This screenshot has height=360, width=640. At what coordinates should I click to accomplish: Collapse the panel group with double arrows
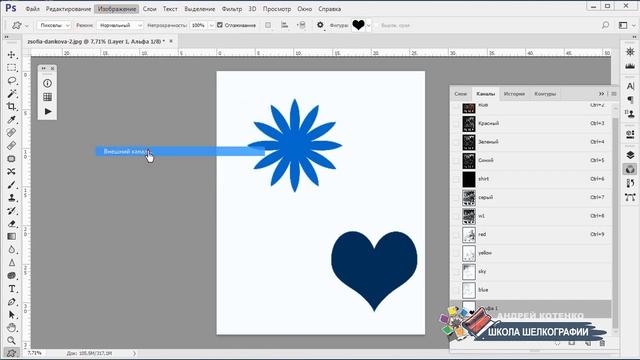coord(601,94)
